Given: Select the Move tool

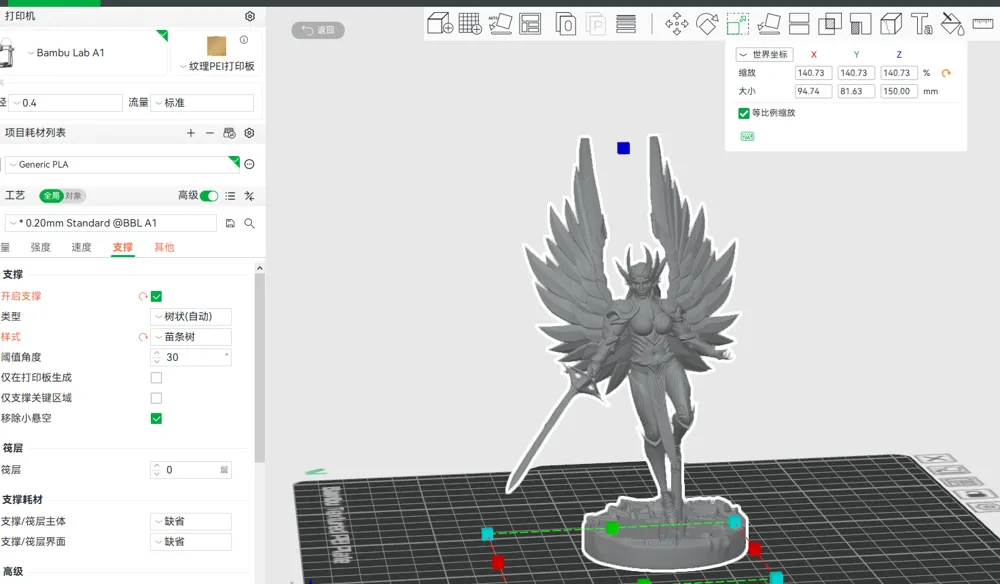Looking at the screenshot, I should pyautogui.click(x=677, y=24).
